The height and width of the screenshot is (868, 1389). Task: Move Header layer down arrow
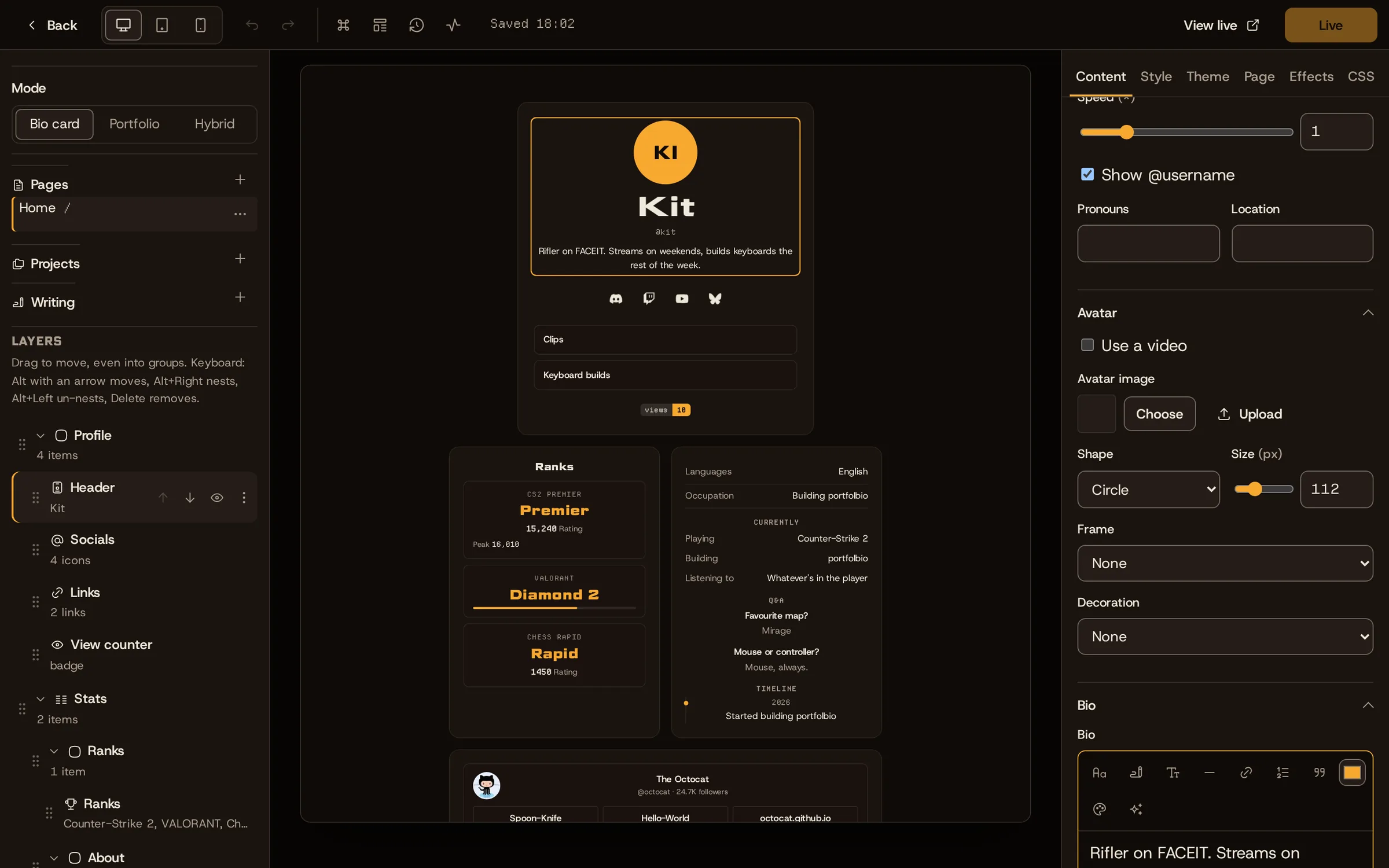point(190,498)
